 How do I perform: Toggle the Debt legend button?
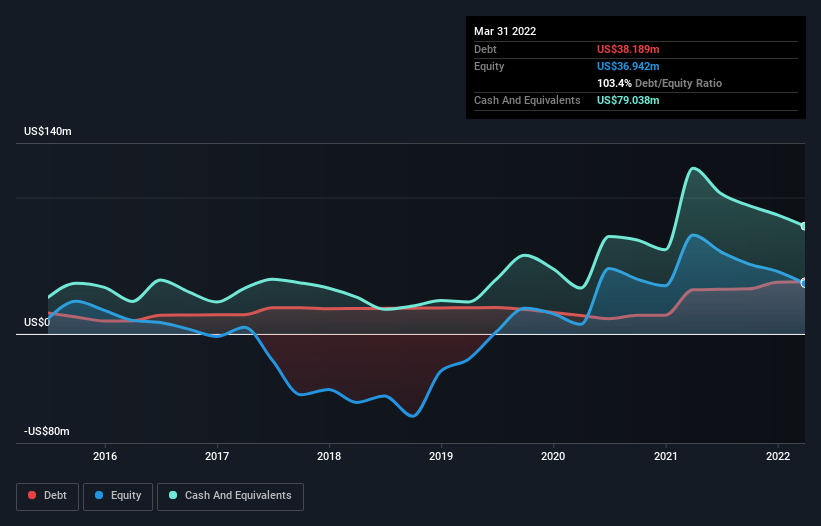click(47, 496)
